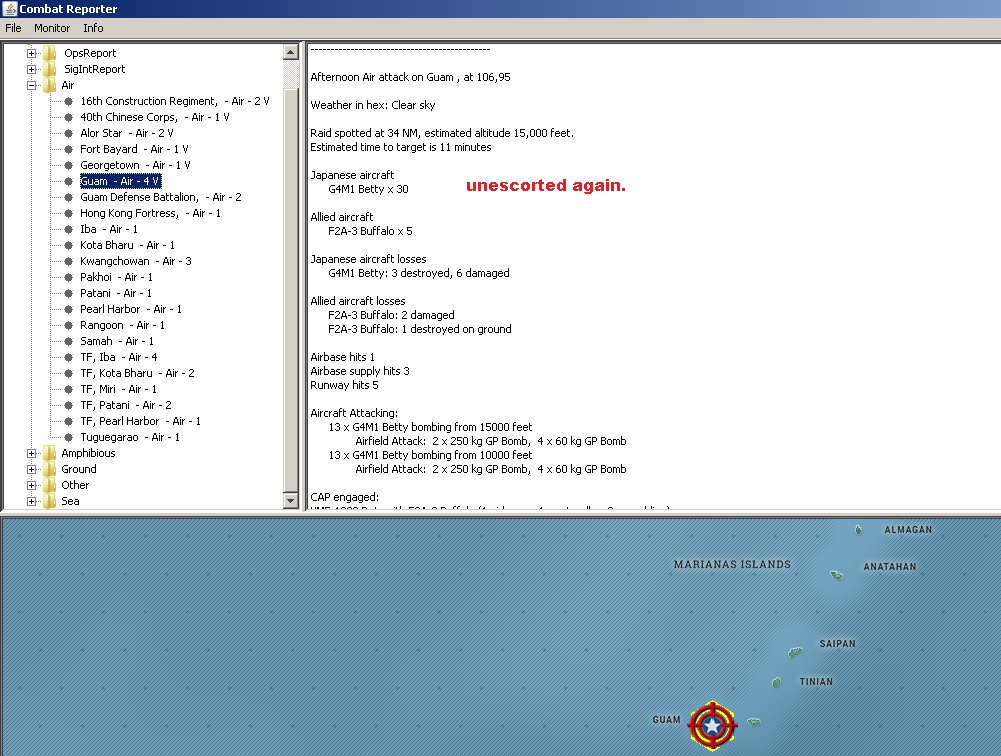Expand the Amphibious folder node

tap(31, 453)
